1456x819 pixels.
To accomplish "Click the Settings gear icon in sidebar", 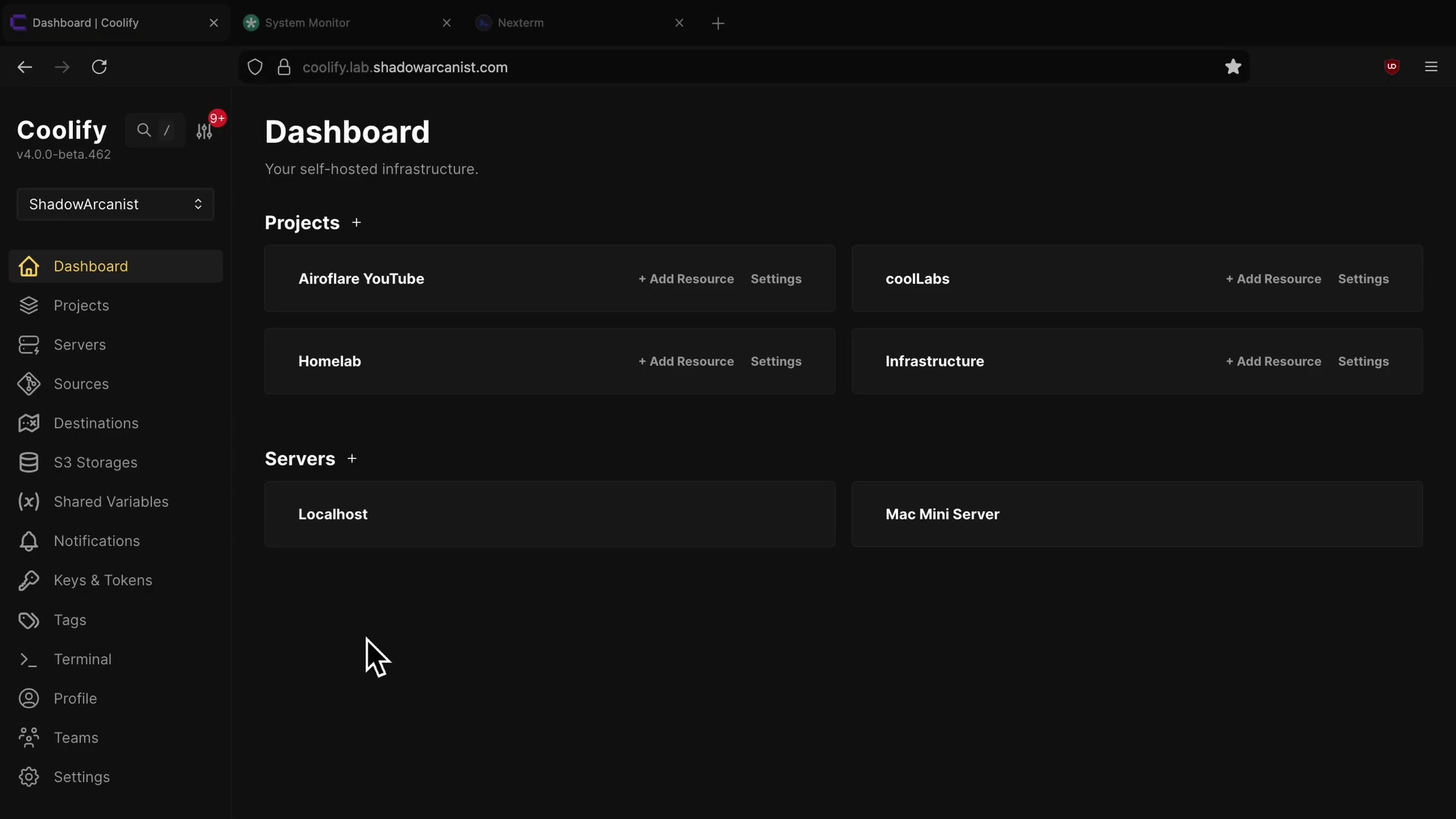I will (29, 777).
